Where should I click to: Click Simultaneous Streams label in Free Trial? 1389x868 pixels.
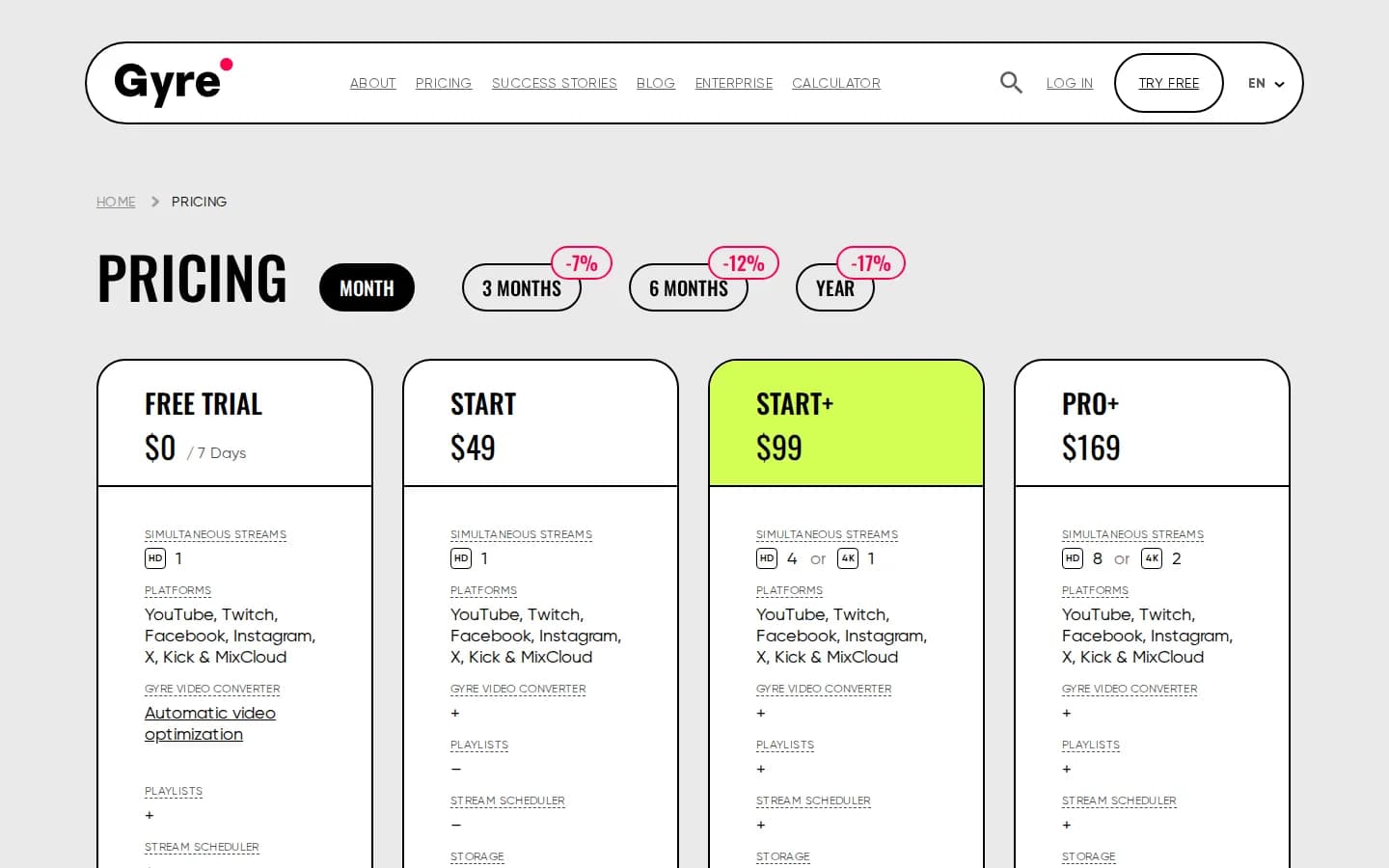click(215, 534)
